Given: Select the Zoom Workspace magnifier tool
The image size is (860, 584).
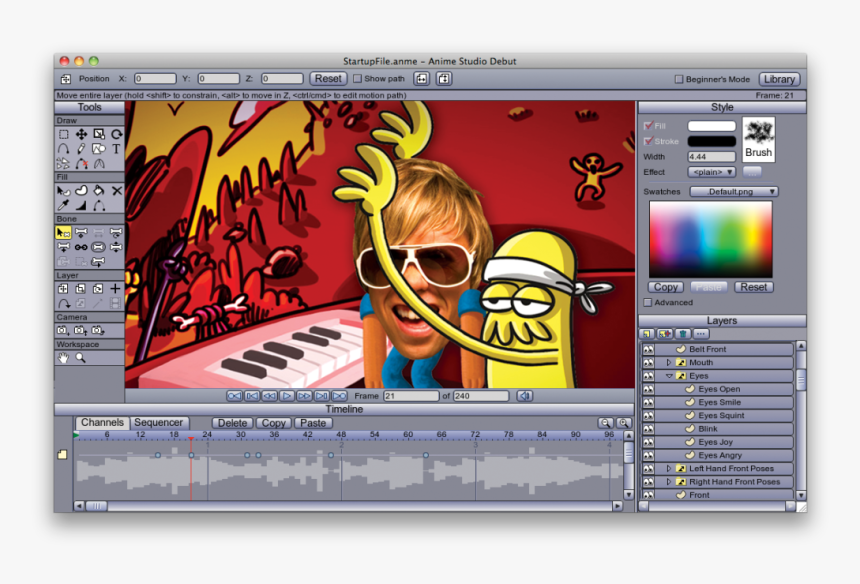Looking at the screenshot, I should pos(81,358).
